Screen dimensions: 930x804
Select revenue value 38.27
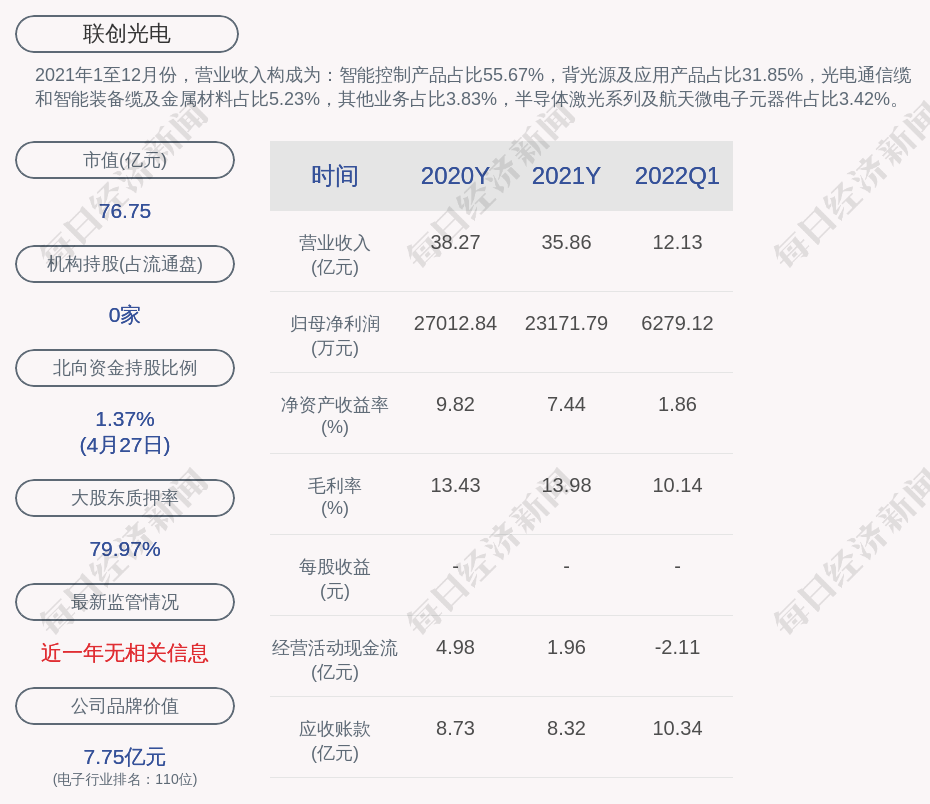456,242
